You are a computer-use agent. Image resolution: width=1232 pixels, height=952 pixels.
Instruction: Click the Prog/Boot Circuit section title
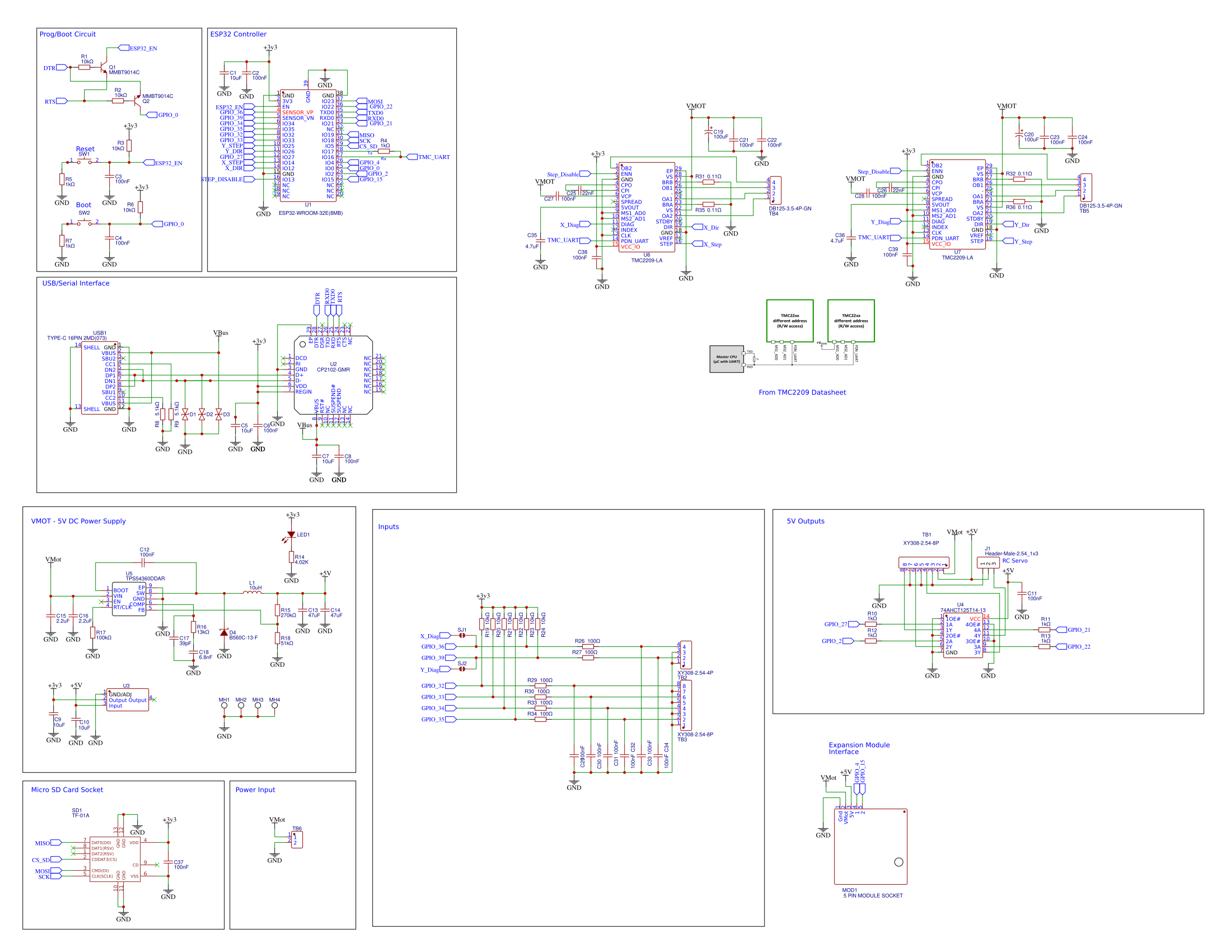click(x=68, y=34)
